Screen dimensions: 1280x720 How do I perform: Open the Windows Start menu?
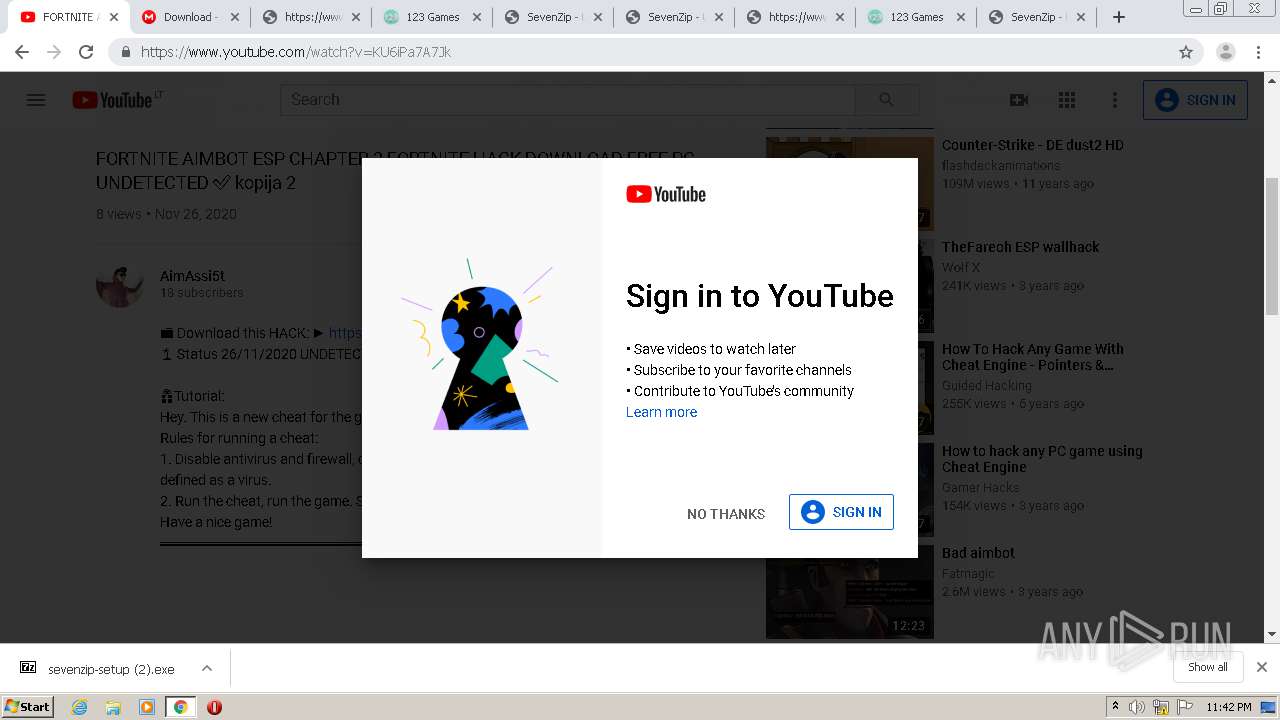point(28,706)
